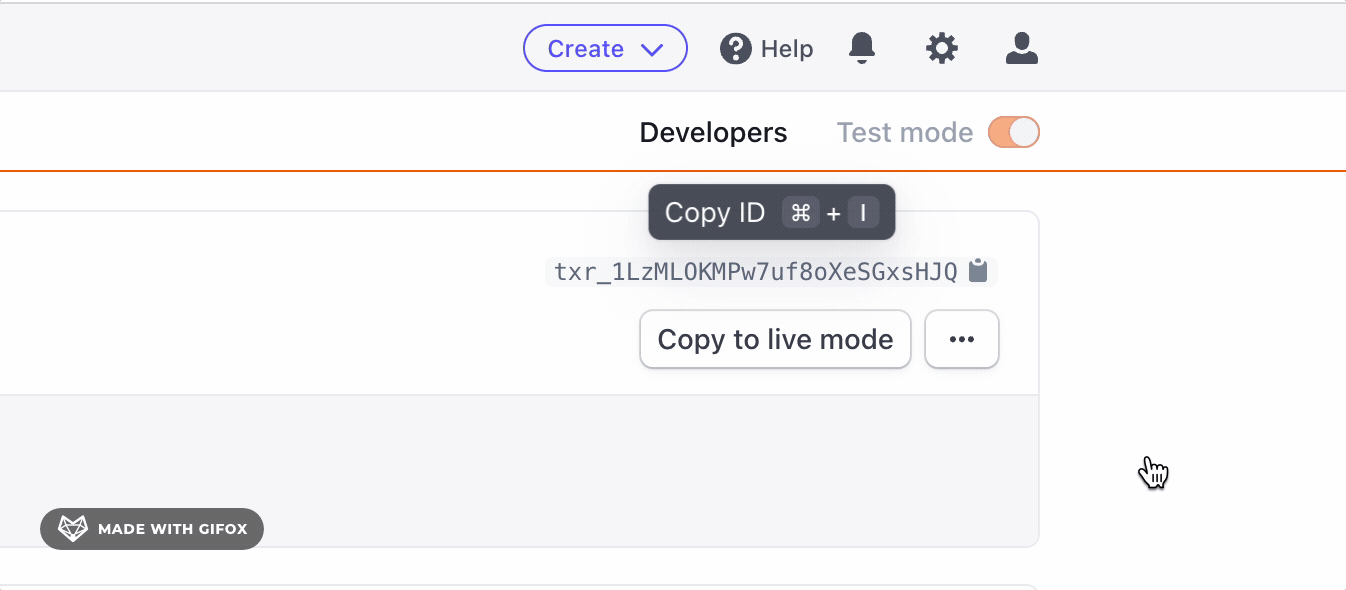The image size is (1346, 590).
Task: Open settings via the gear icon
Action: pyautogui.click(x=942, y=48)
